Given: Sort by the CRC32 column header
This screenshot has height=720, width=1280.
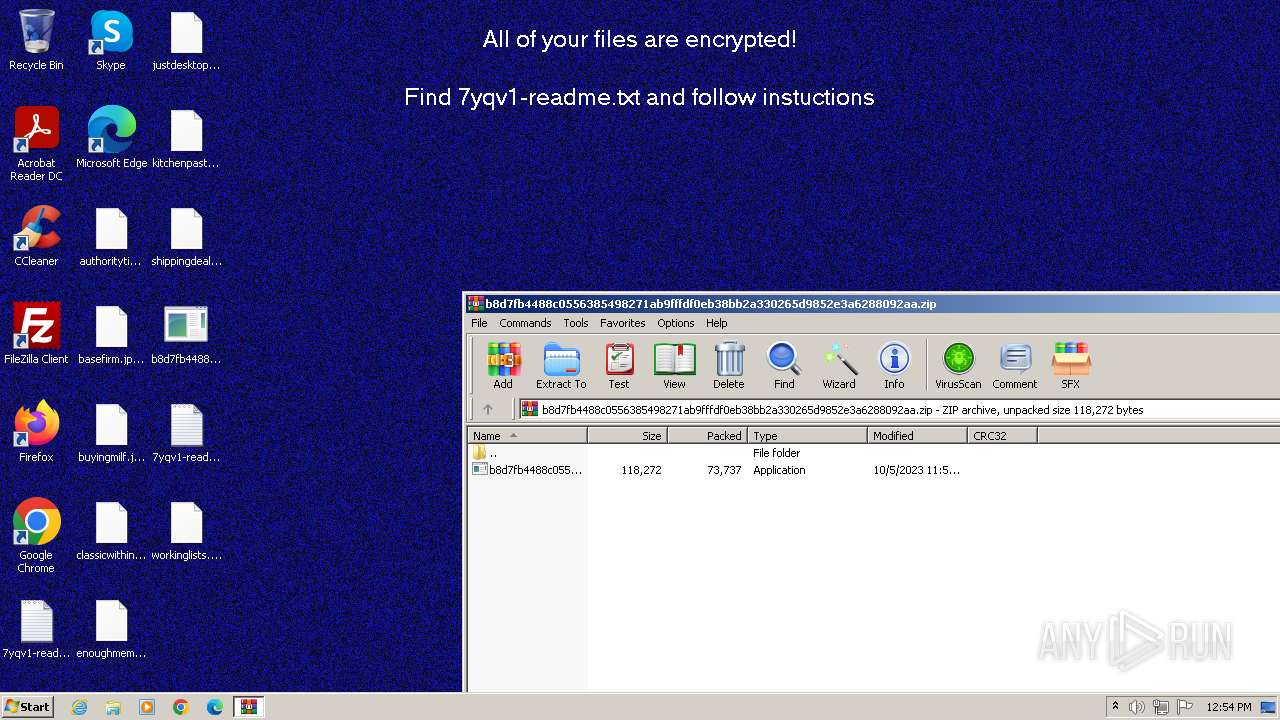Looking at the screenshot, I should click(x=1002, y=436).
